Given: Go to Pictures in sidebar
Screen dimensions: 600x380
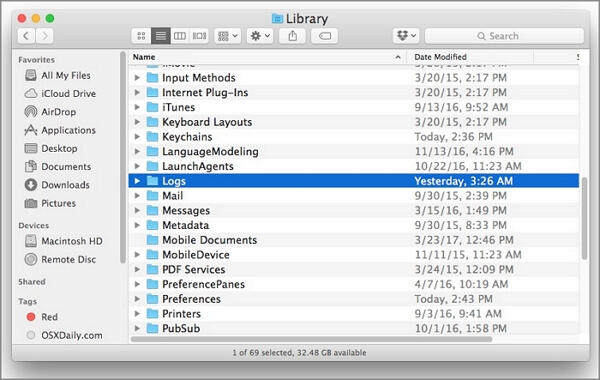Looking at the screenshot, I should pos(50,203).
